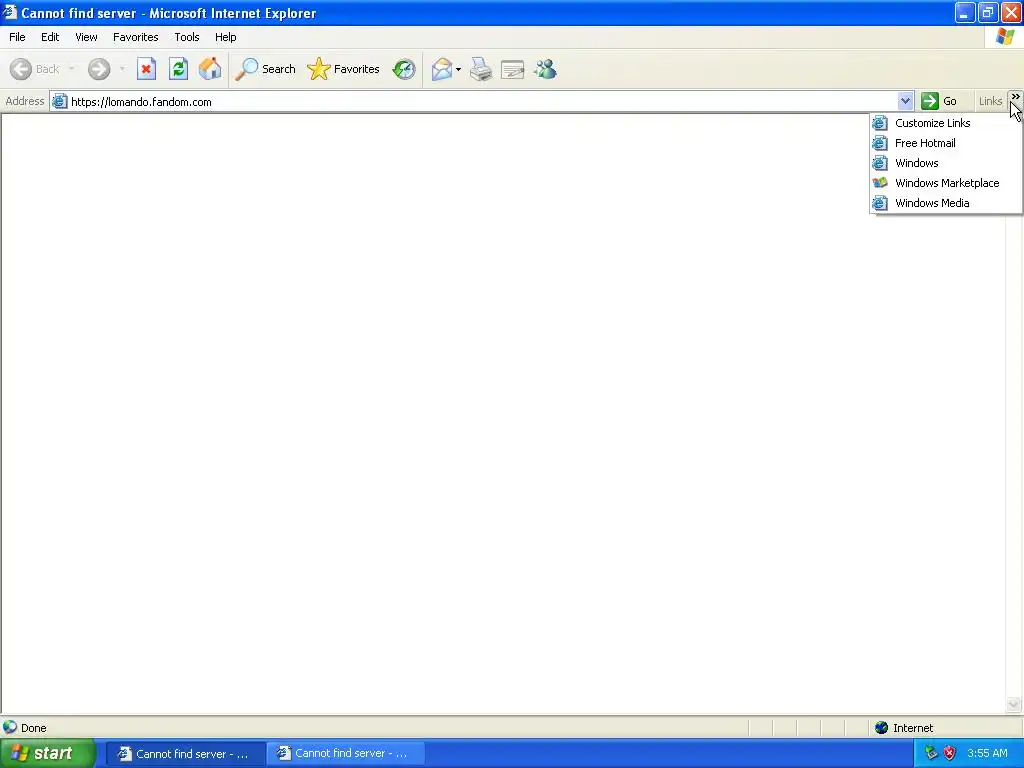Click the 3:55 AM system clock
The width and height of the screenshot is (1024, 768).
click(x=987, y=753)
